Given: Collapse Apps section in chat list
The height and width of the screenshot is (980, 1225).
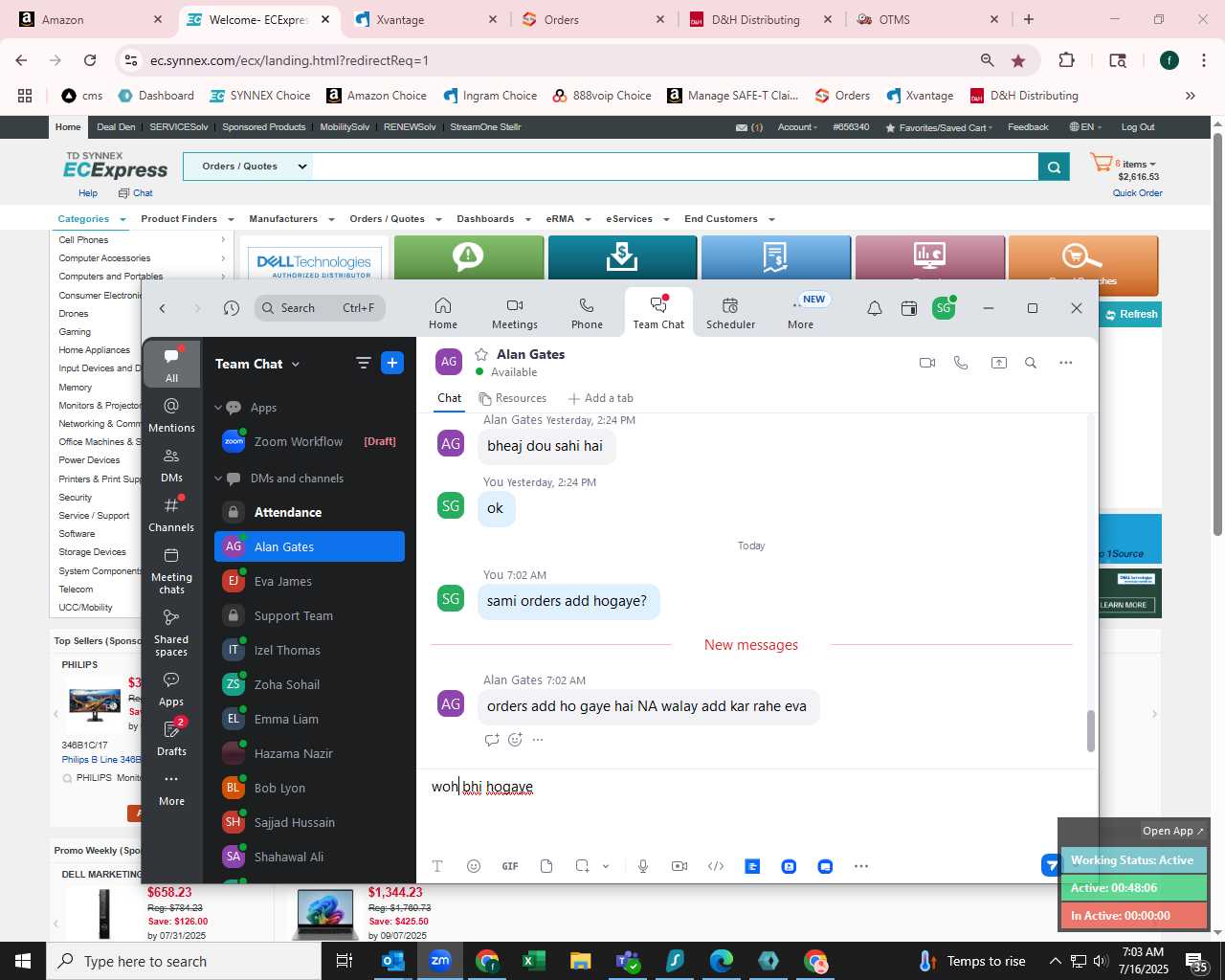Looking at the screenshot, I should (x=218, y=408).
